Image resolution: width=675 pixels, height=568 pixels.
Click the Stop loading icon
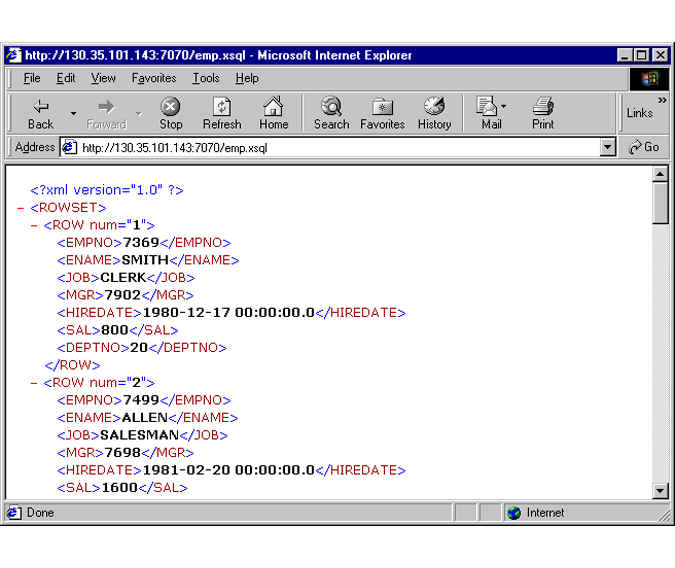pos(171,112)
